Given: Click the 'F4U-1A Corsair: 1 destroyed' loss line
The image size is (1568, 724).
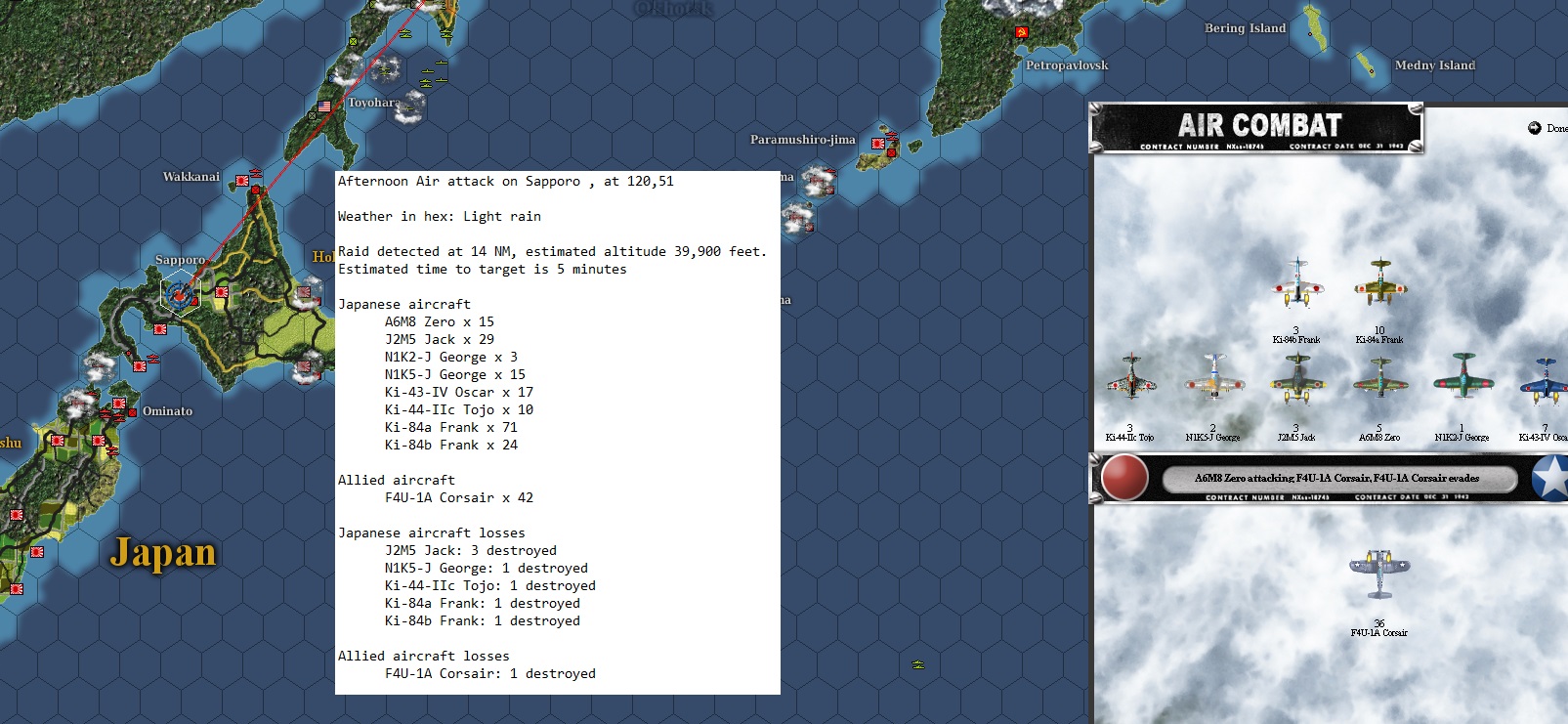Looking at the screenshot, I should pos(490,673).
